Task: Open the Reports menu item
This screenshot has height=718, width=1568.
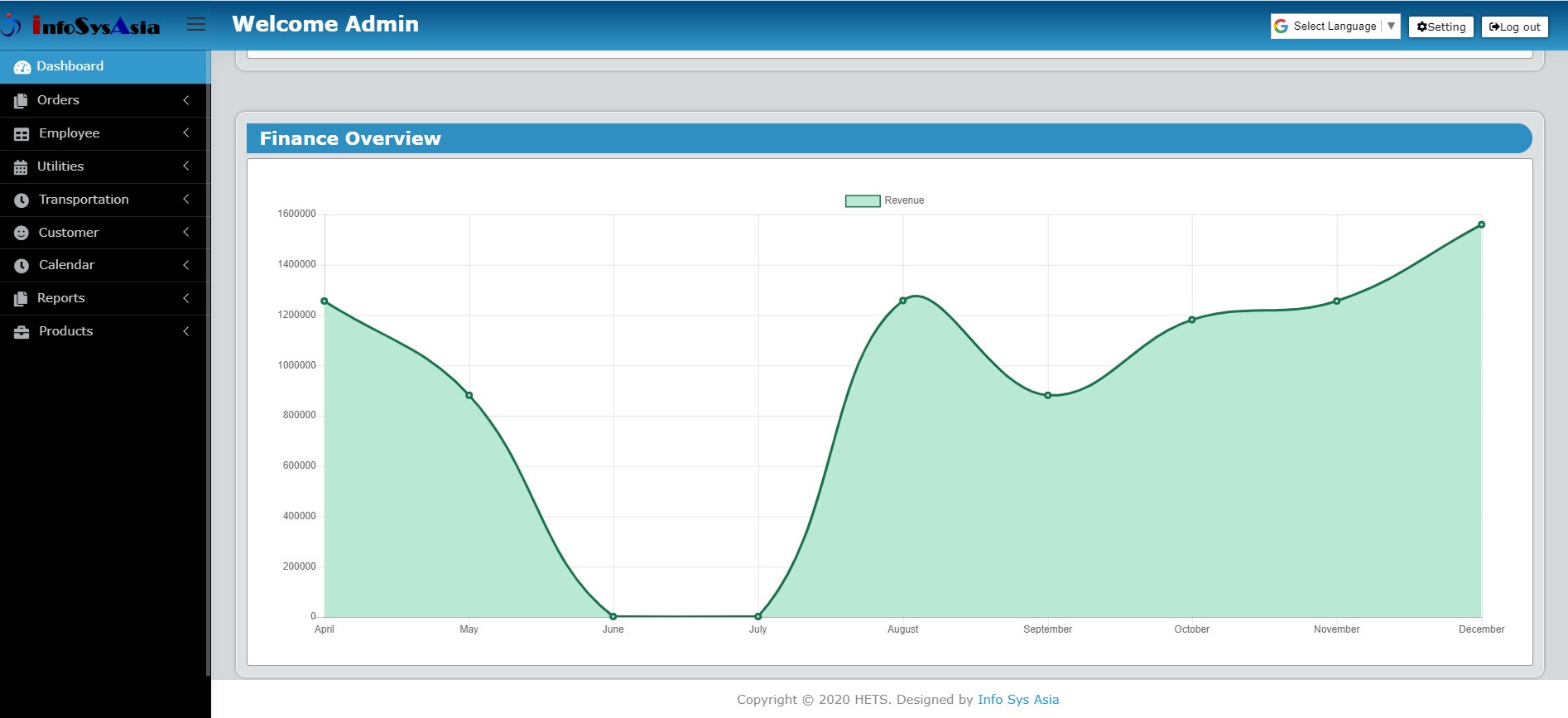Action: [105, 298]
